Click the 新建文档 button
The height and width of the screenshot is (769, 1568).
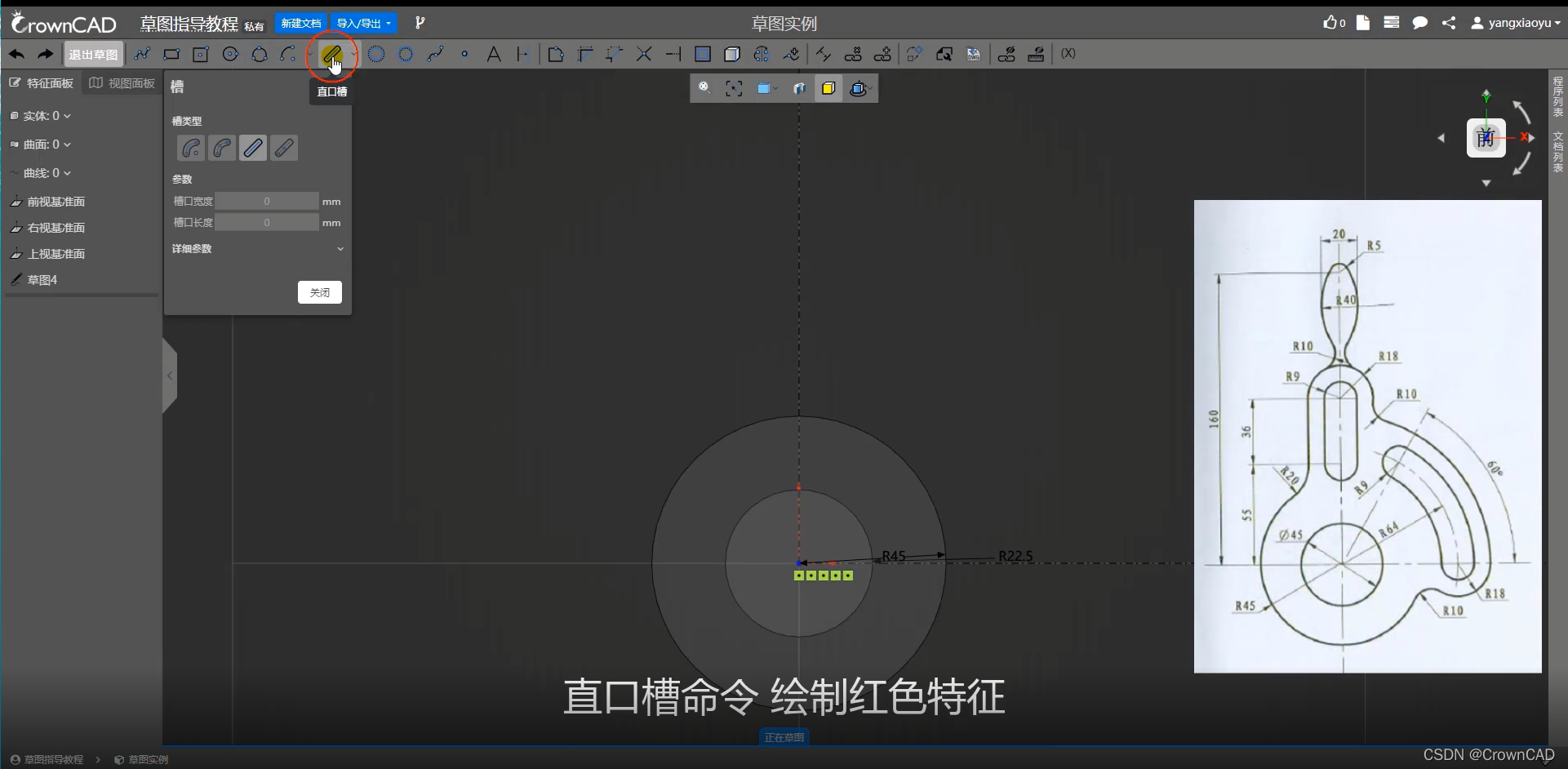[301, 23]
